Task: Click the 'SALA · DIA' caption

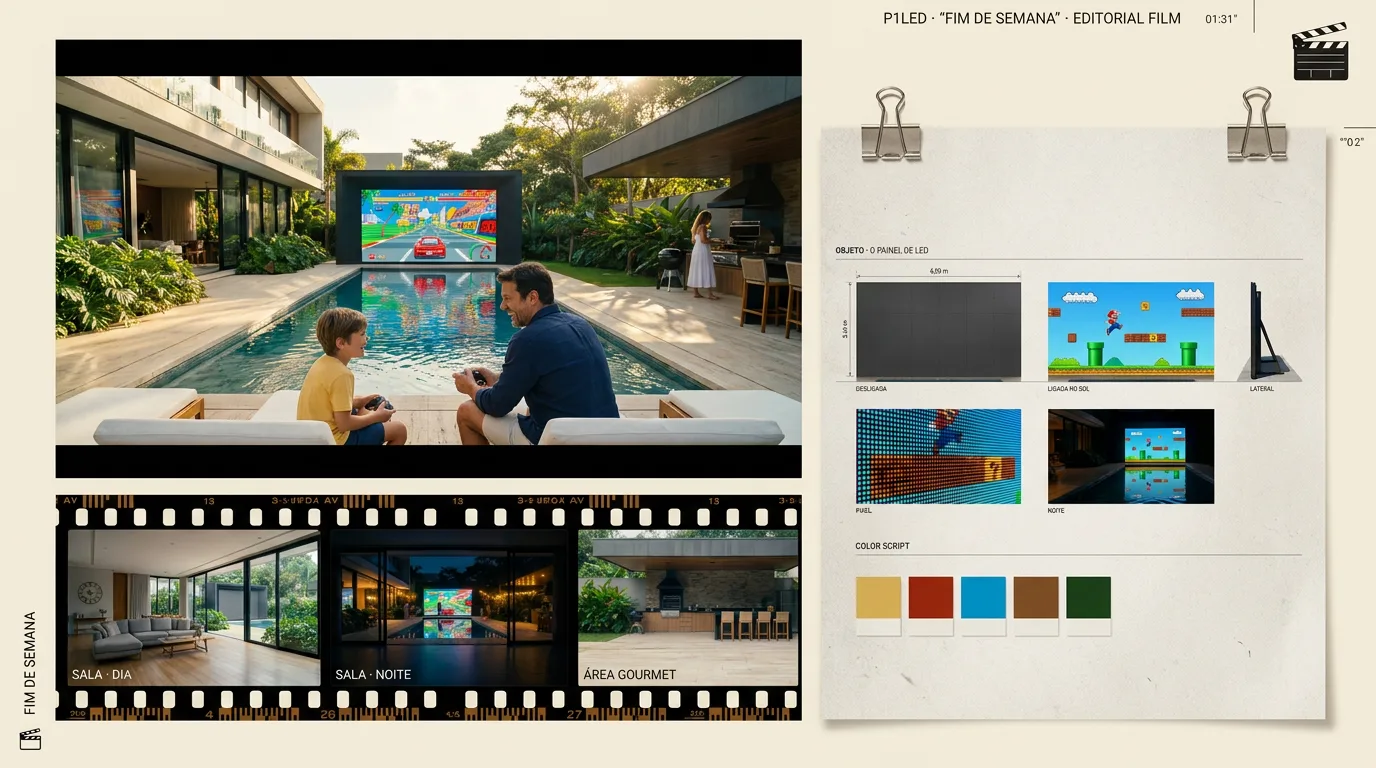Action: tap(102, 674)
